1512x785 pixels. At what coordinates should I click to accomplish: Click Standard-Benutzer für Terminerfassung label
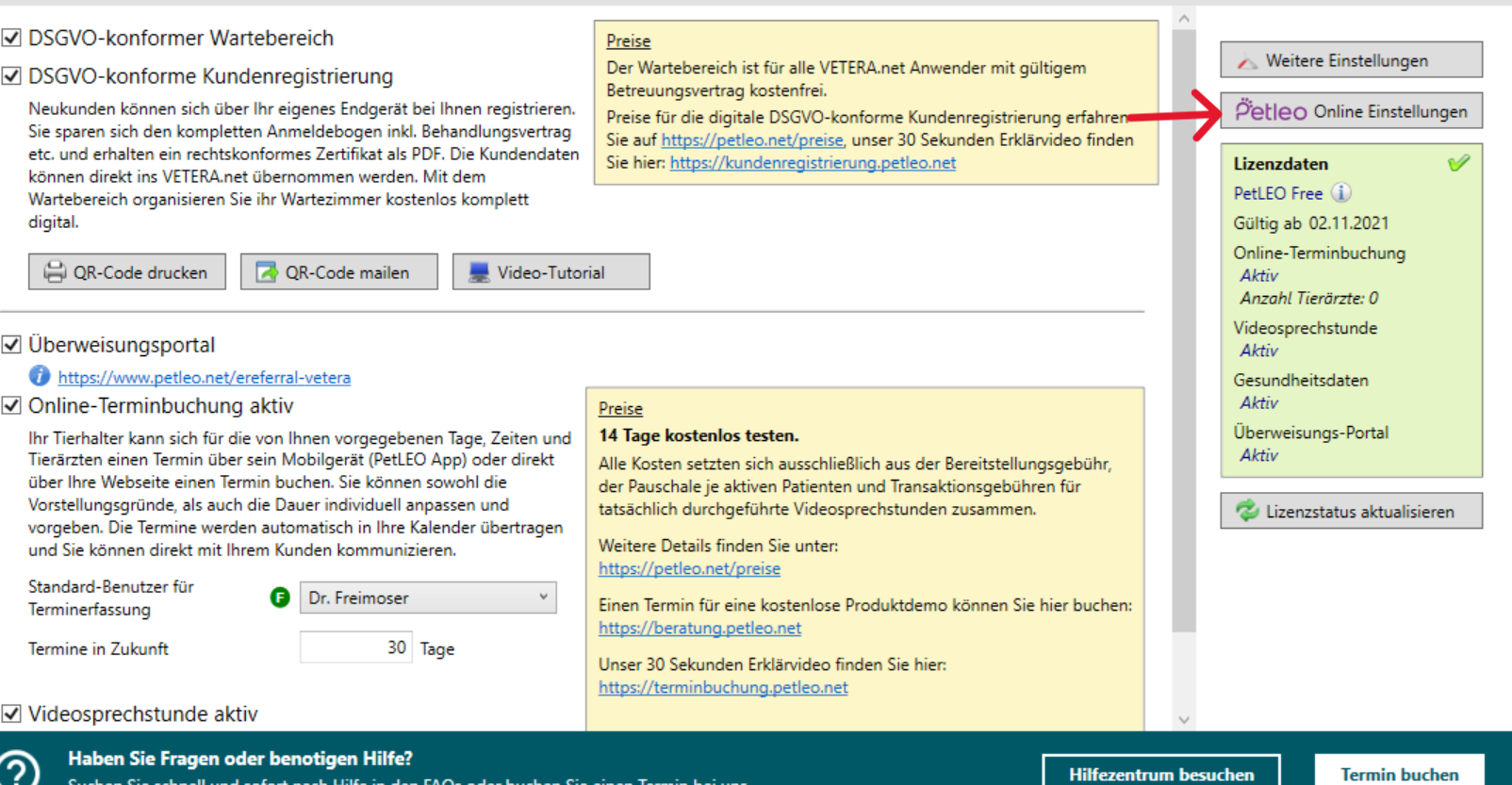pyautogui.click(x=110, y=597)
